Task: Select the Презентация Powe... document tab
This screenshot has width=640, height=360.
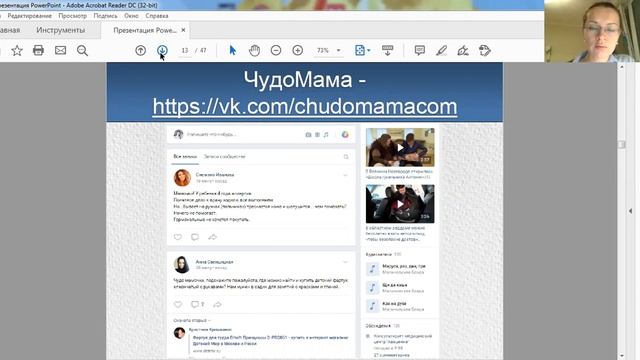Action: pyautogui.click(x=145, y=30)
